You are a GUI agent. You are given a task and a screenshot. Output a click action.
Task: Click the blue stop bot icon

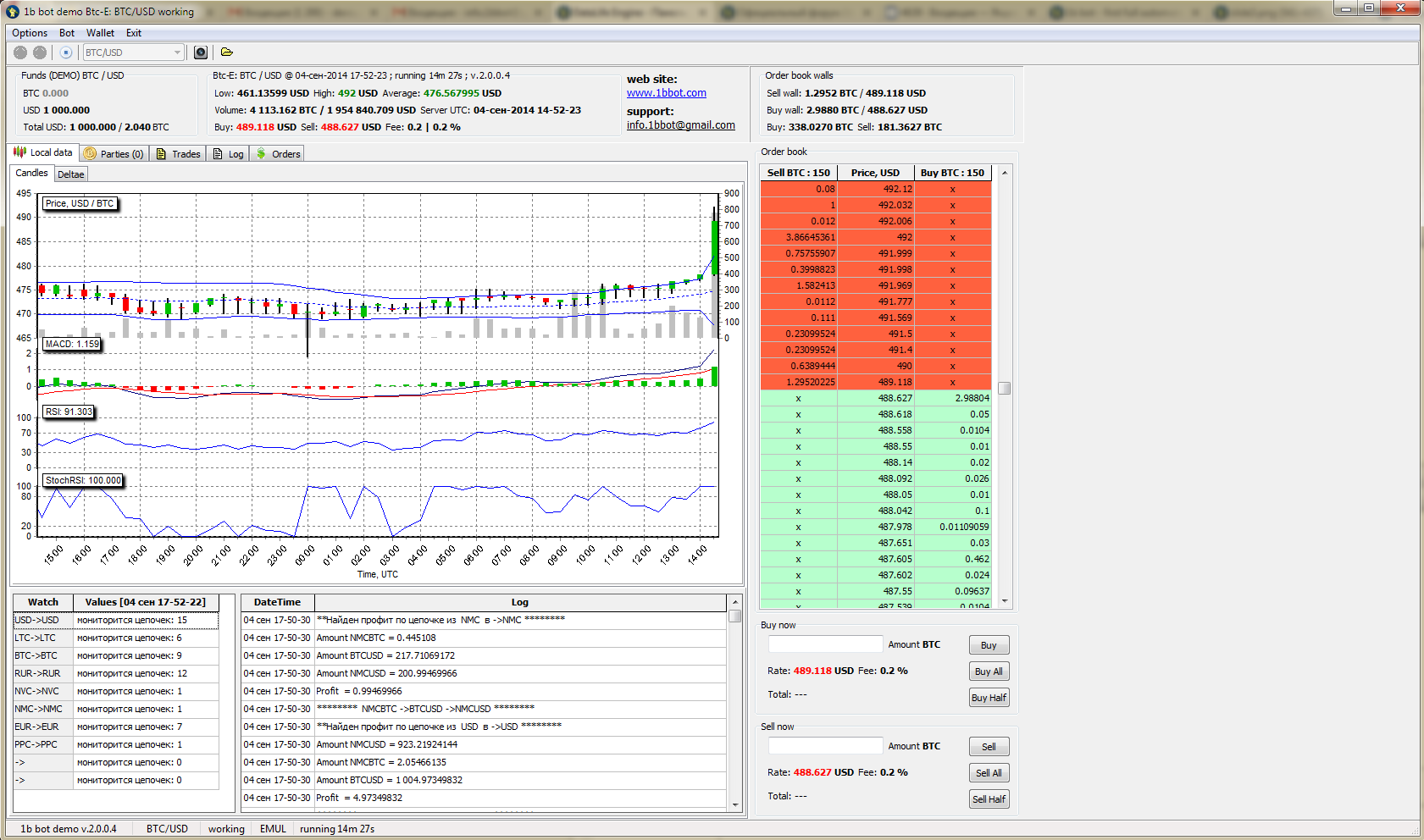tap(66, 52)
